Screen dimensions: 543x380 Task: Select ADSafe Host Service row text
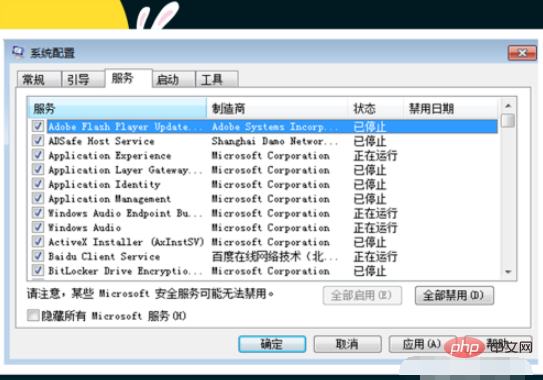tap(101, 141)
